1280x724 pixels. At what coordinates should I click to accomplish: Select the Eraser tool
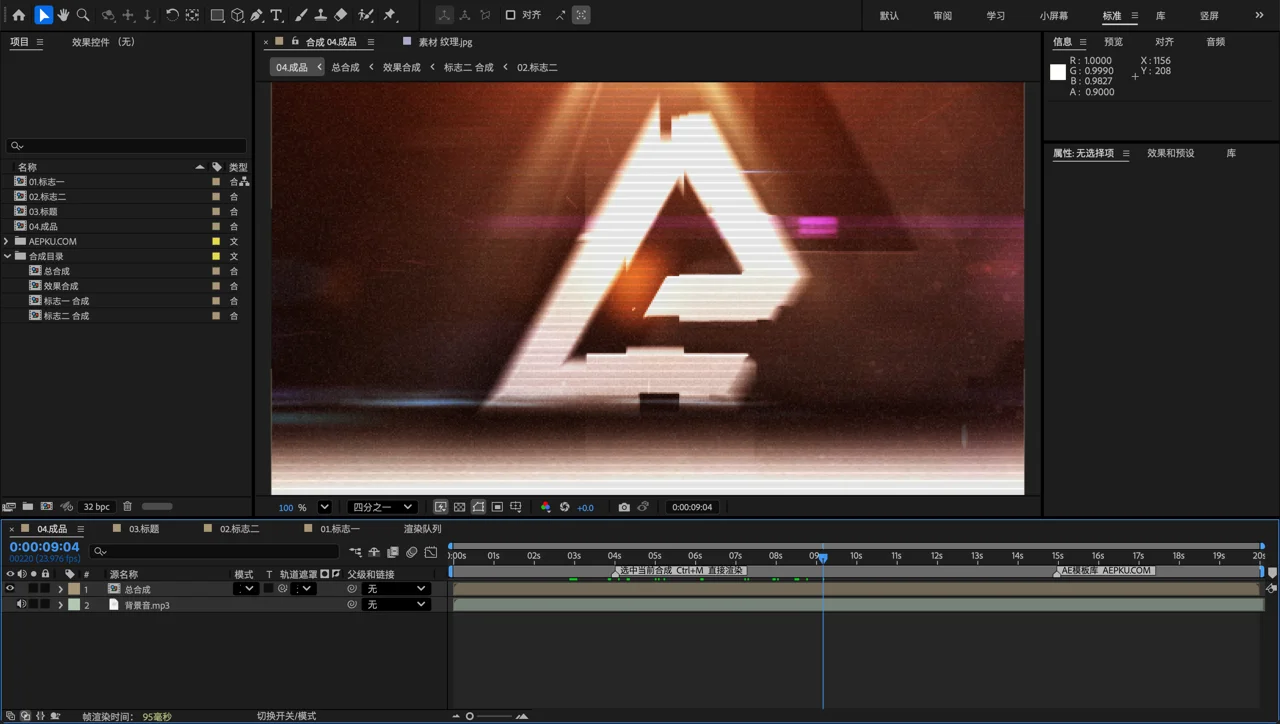341,15
